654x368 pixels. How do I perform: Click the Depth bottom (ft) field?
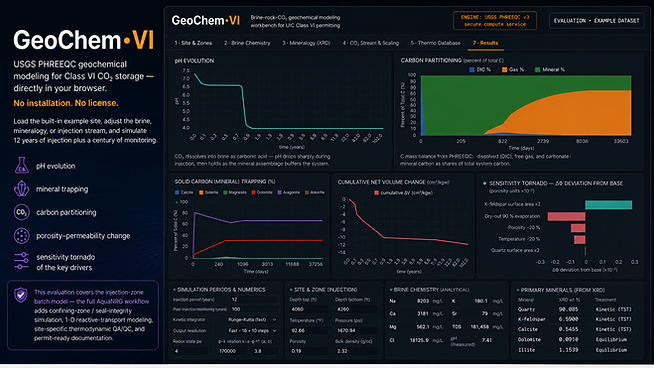tap(356, 309)
